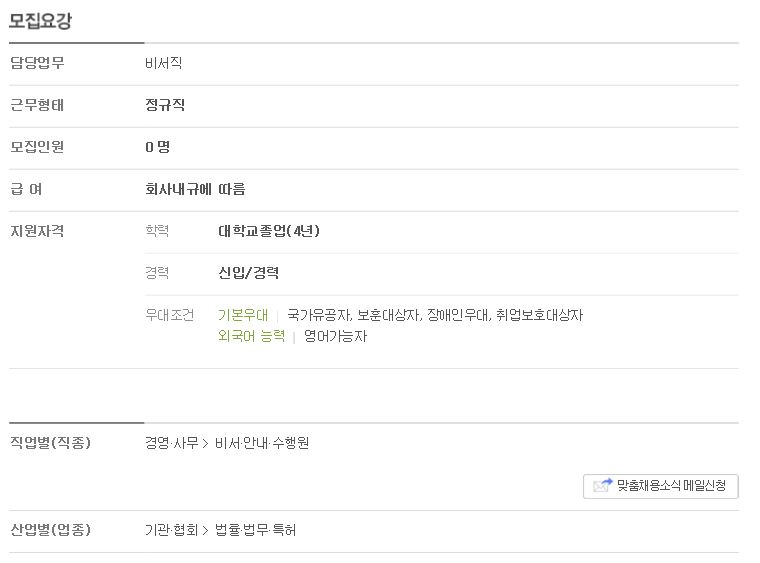The width and height of the screenshot is (760, 563).
Task: Click the mail envelope icon in button
Action: [602, 485]
